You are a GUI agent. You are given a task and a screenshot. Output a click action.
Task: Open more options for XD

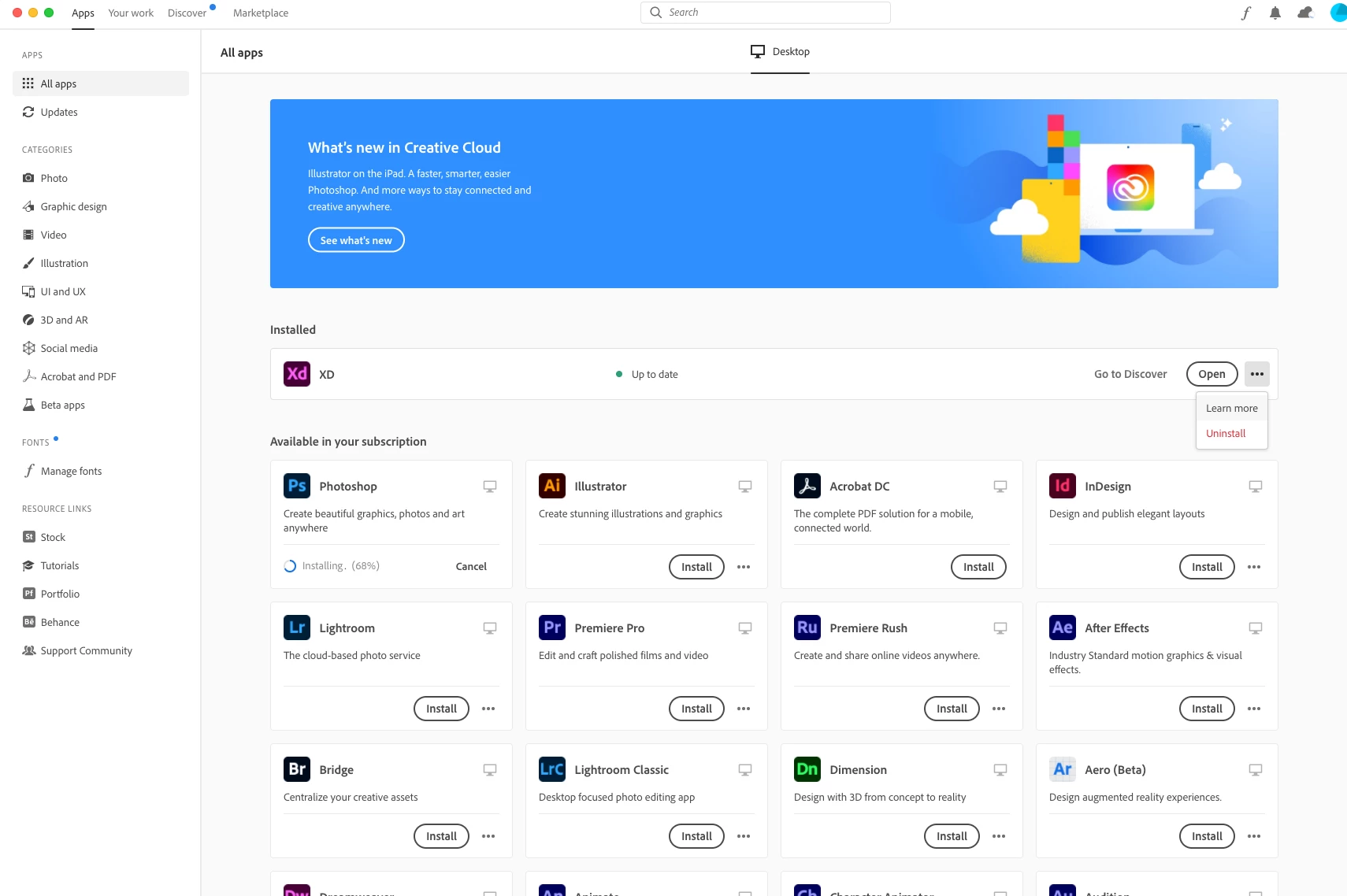1257,374
